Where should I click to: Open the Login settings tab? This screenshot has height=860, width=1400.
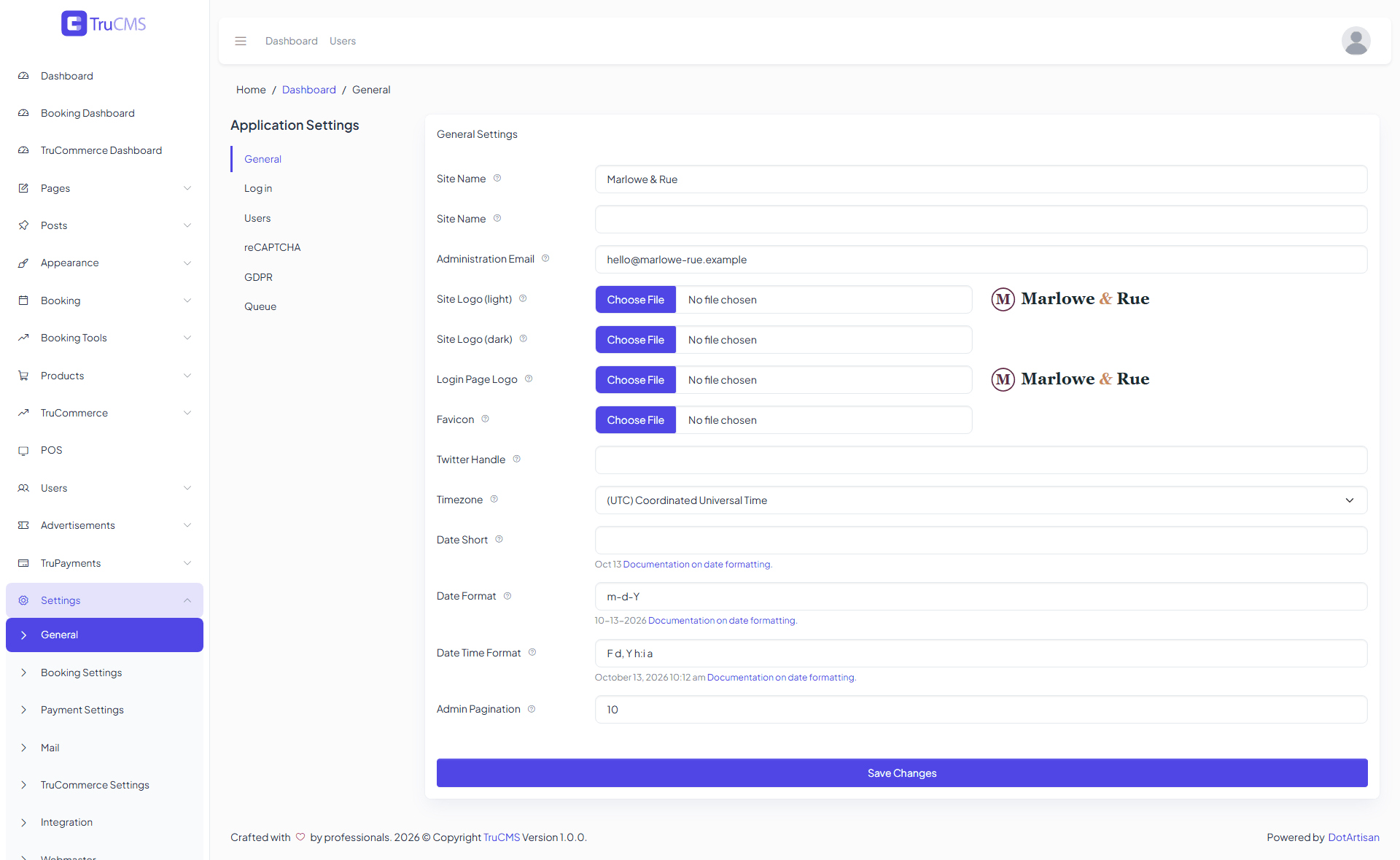(x=258, y=188)
